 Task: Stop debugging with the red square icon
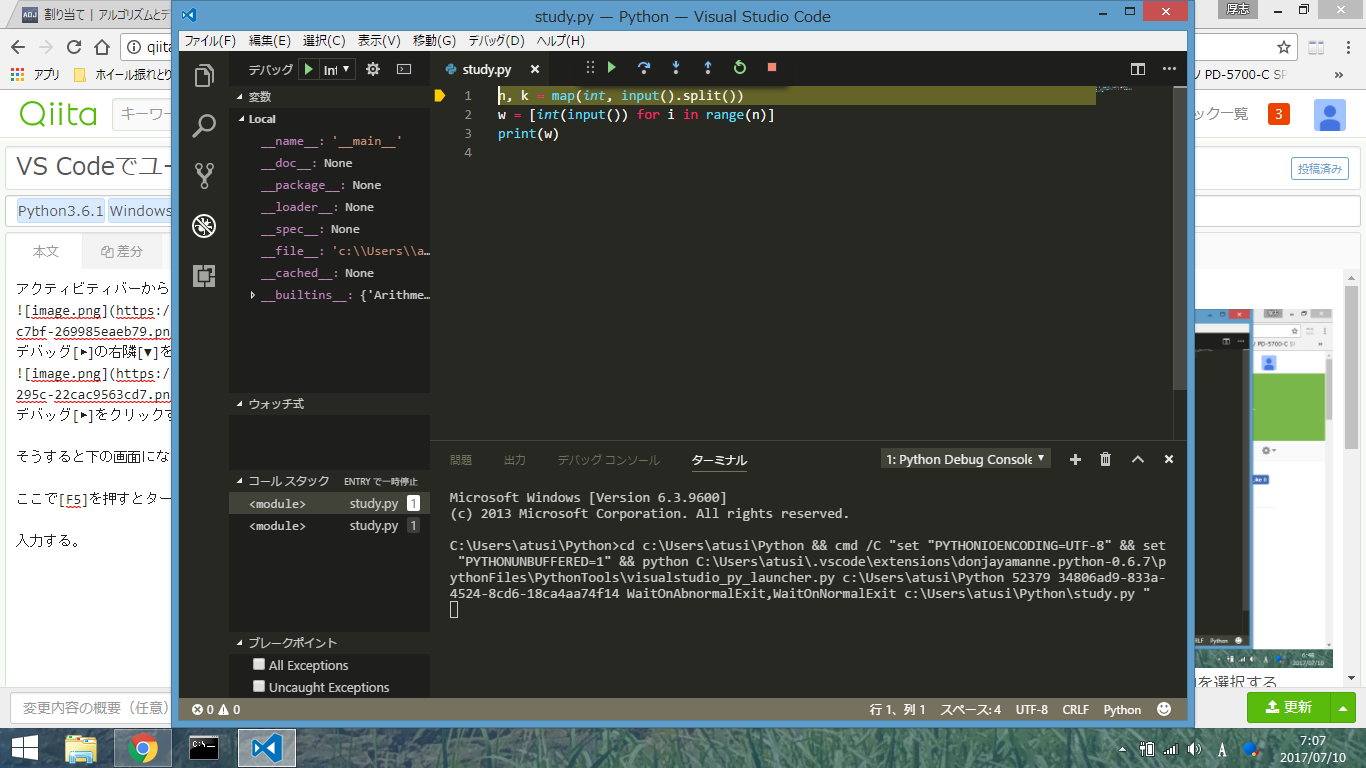click(770, 68)
